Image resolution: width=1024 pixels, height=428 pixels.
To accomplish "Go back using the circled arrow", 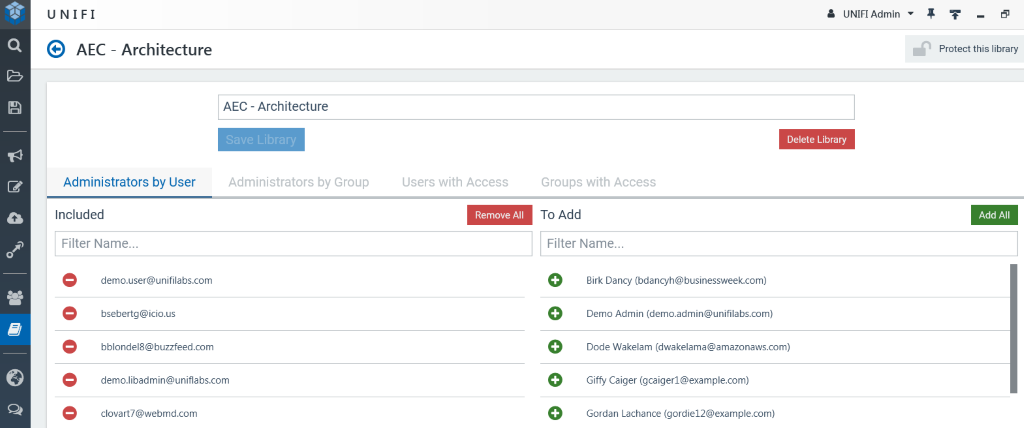I will [56, 49].
